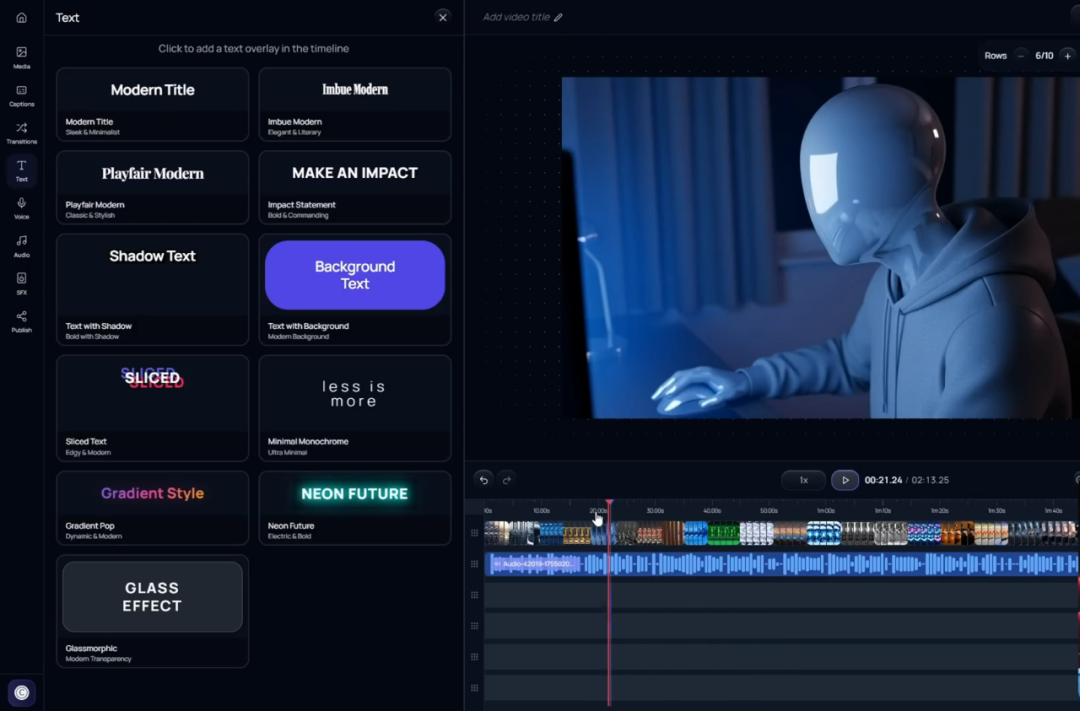Add the Sliced Text overlay
This screenshot has height=711, width=1080.
(x=152, y=408)
